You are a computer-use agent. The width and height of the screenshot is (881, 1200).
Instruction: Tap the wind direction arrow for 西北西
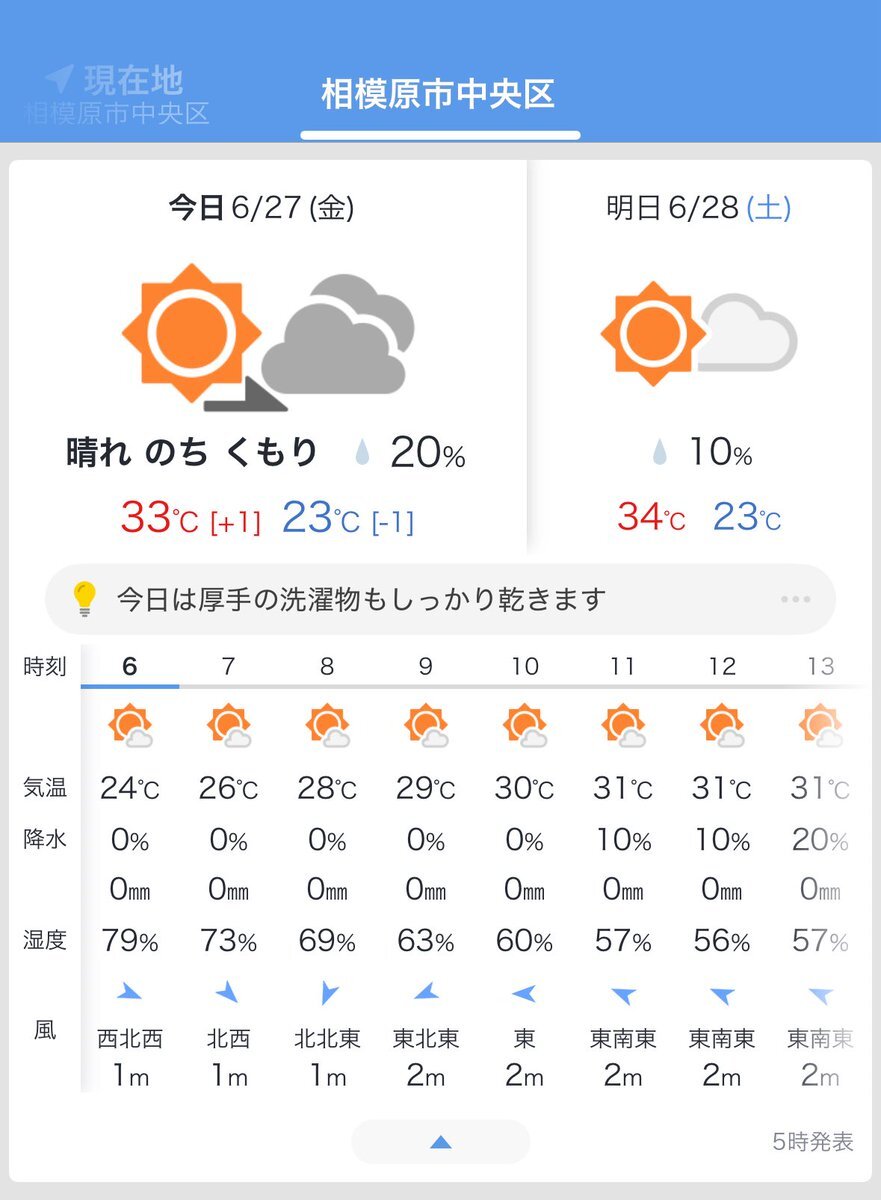pyautogui.click(x=129, y=992)
